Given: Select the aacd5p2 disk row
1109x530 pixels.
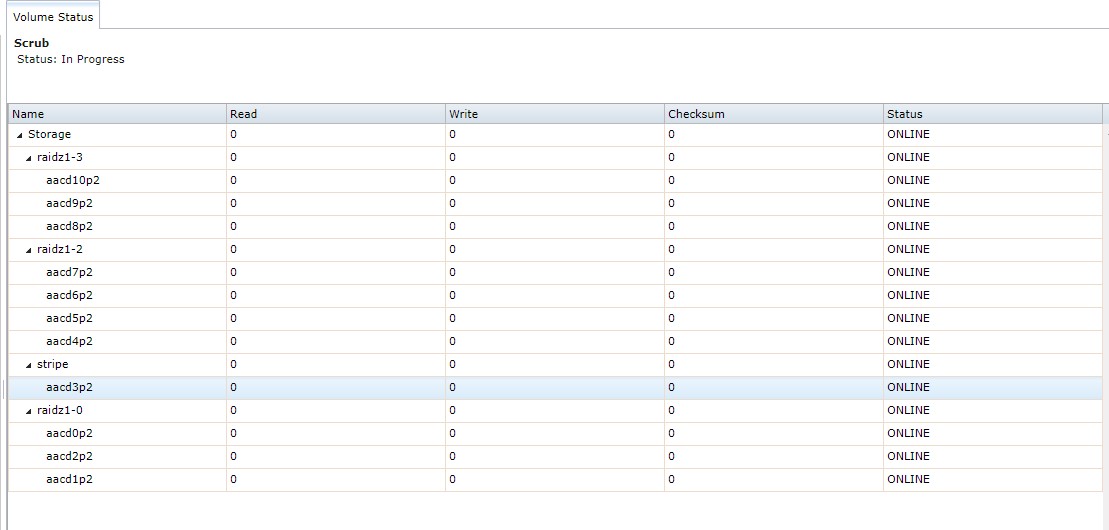Looking at the screenshot, I should point(70,319).
